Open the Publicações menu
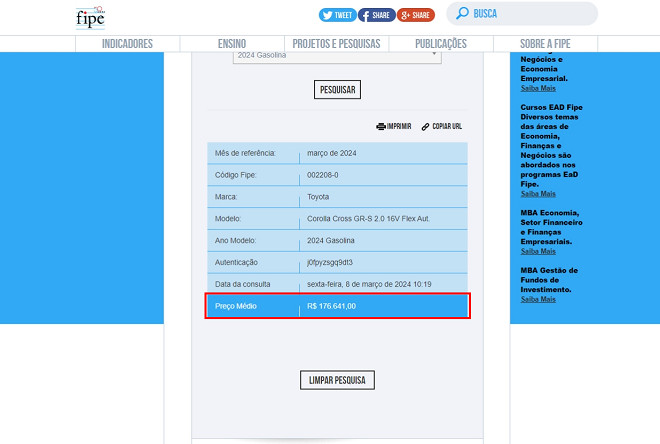Viewport: 660px width, 444px height. pos(441,44)
